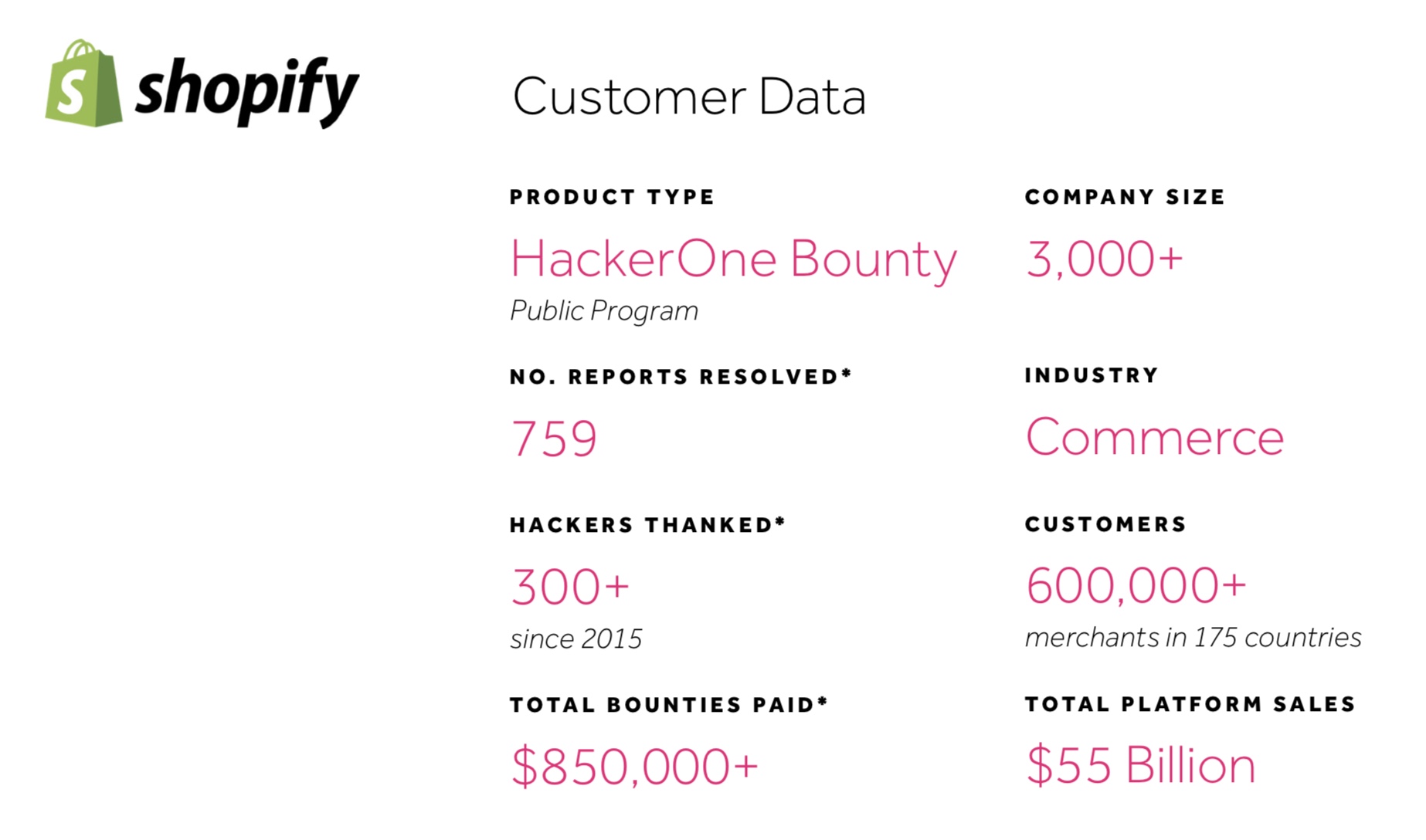Click the $850,000+ total bounties value
1426x840 pixels.
(634, 767)
